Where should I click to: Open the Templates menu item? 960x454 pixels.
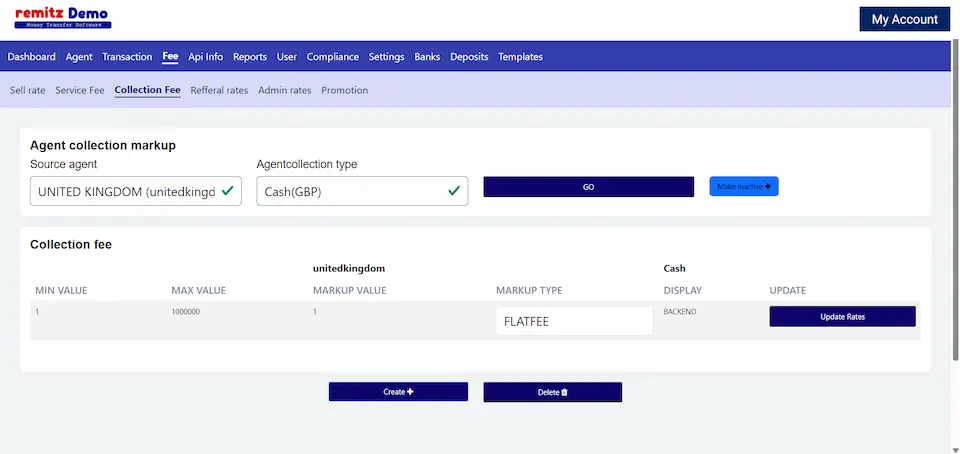pyautogui.click(x=520, y=57)
